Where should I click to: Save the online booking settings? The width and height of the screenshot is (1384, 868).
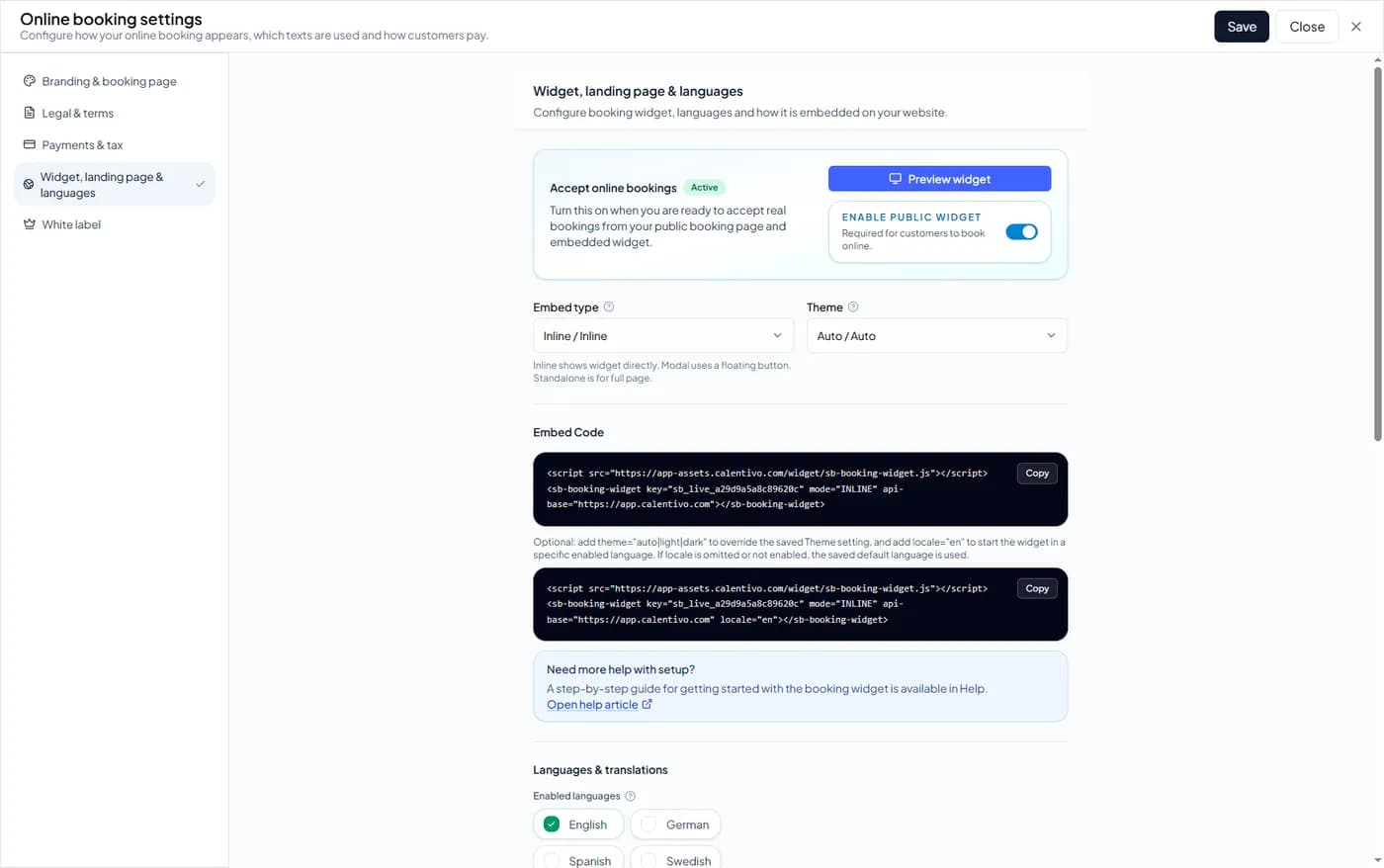(x=1242, y=27)
